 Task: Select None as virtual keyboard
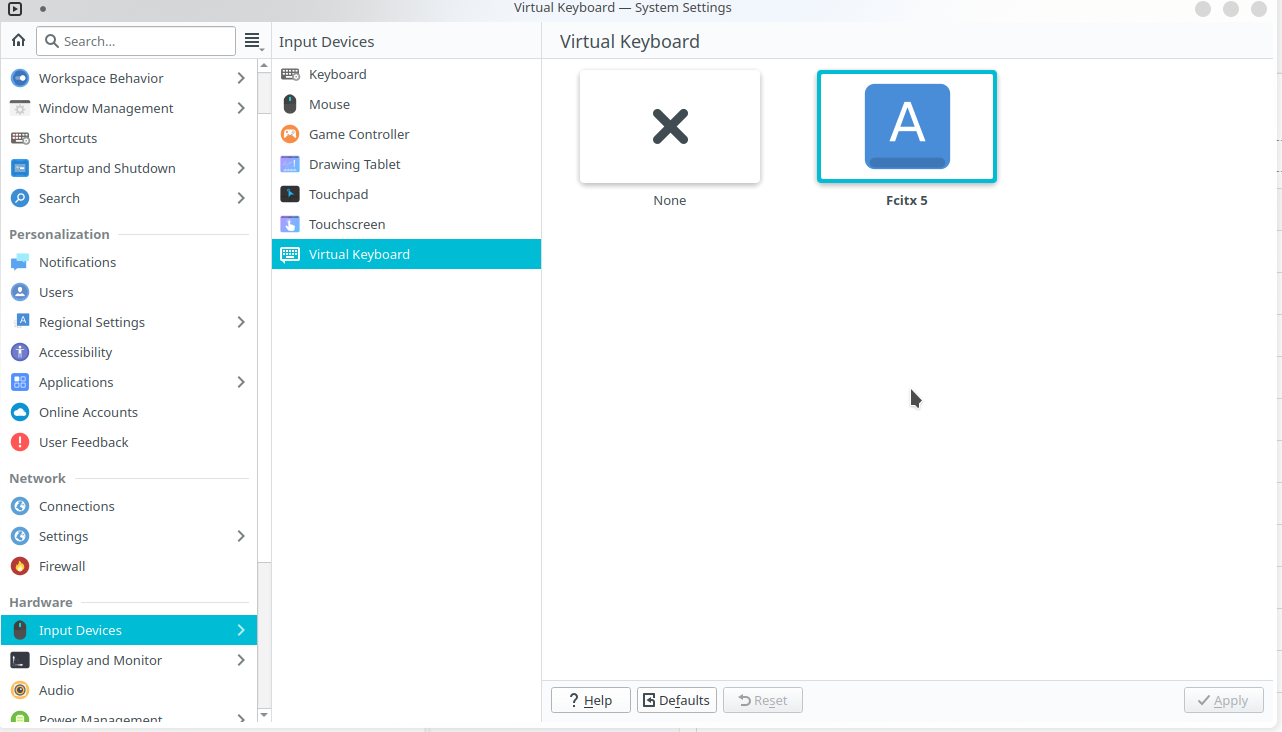pos(670,127)
